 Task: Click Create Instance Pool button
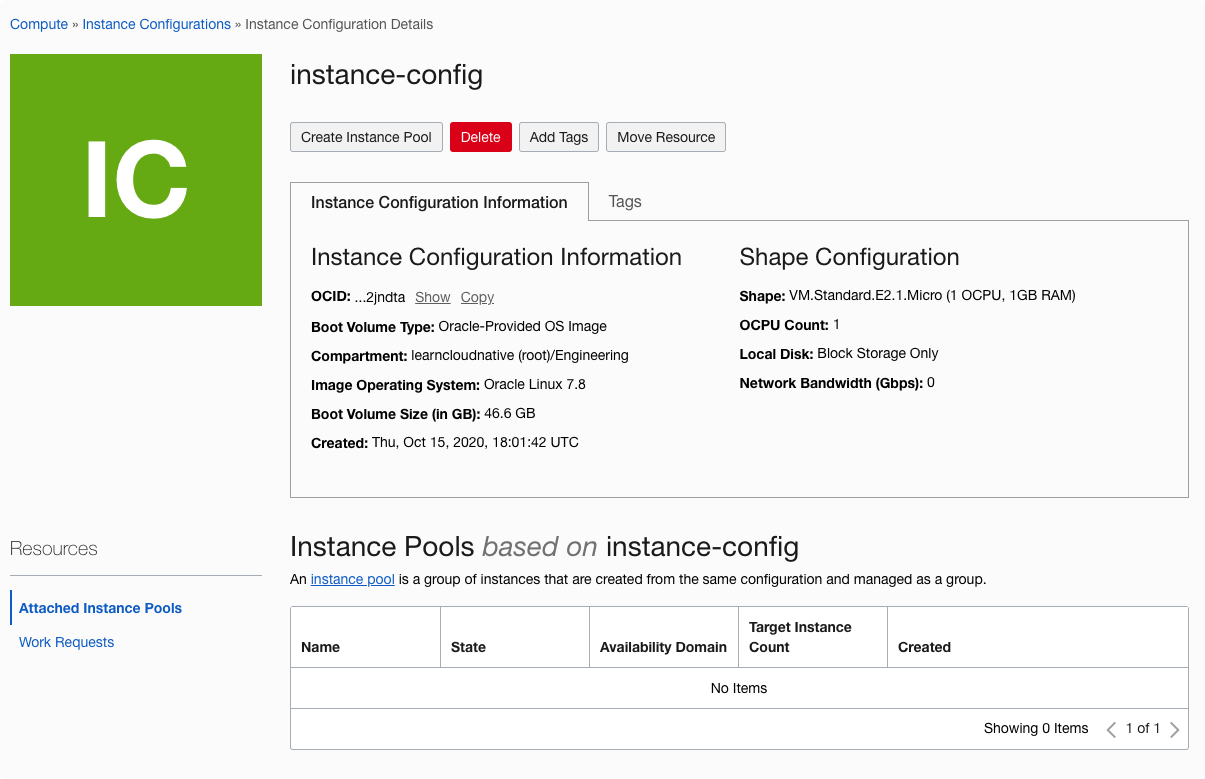click(366, 137)
